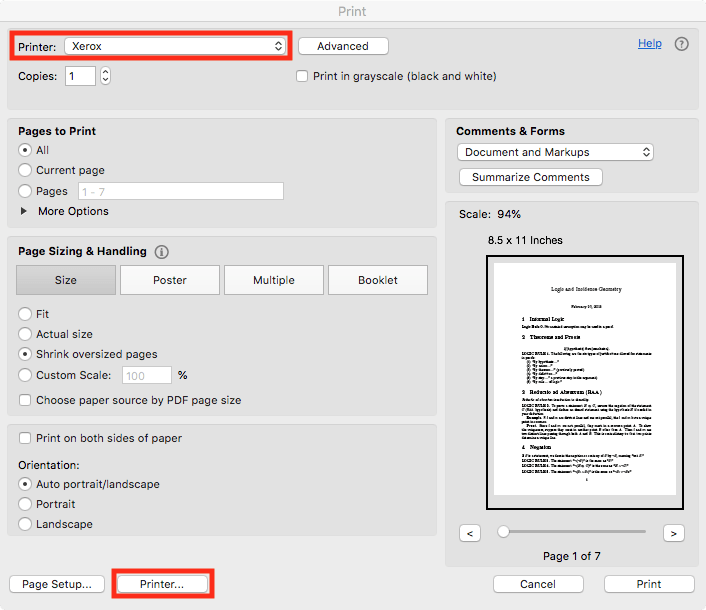Image resolution: width=706 pixels, height=610 pixels.
Task: Click into the Copies number field
Action: coord(80,76)
